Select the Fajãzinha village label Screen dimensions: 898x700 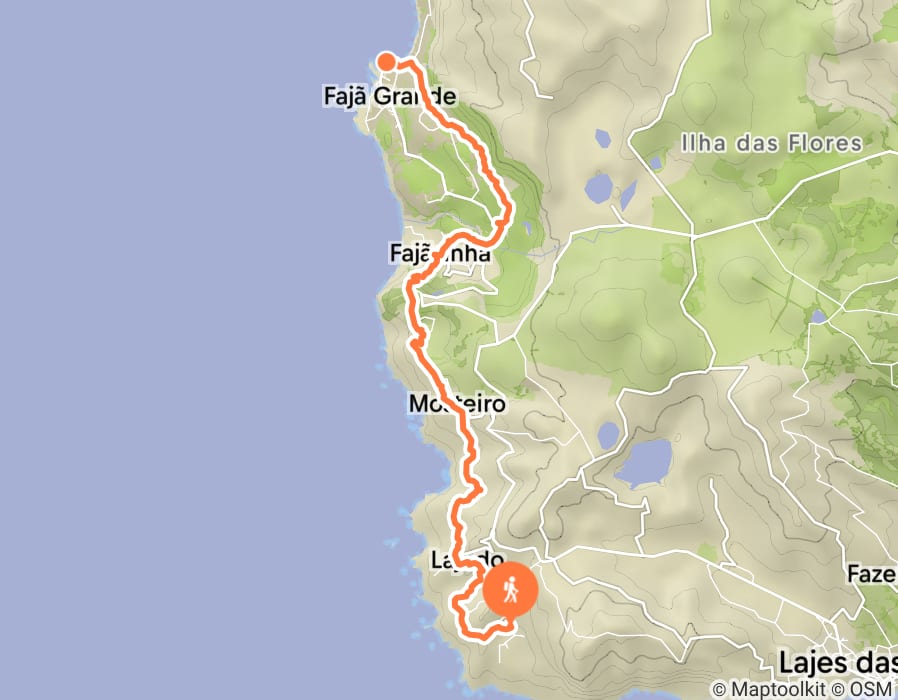(x=440, y=253)
